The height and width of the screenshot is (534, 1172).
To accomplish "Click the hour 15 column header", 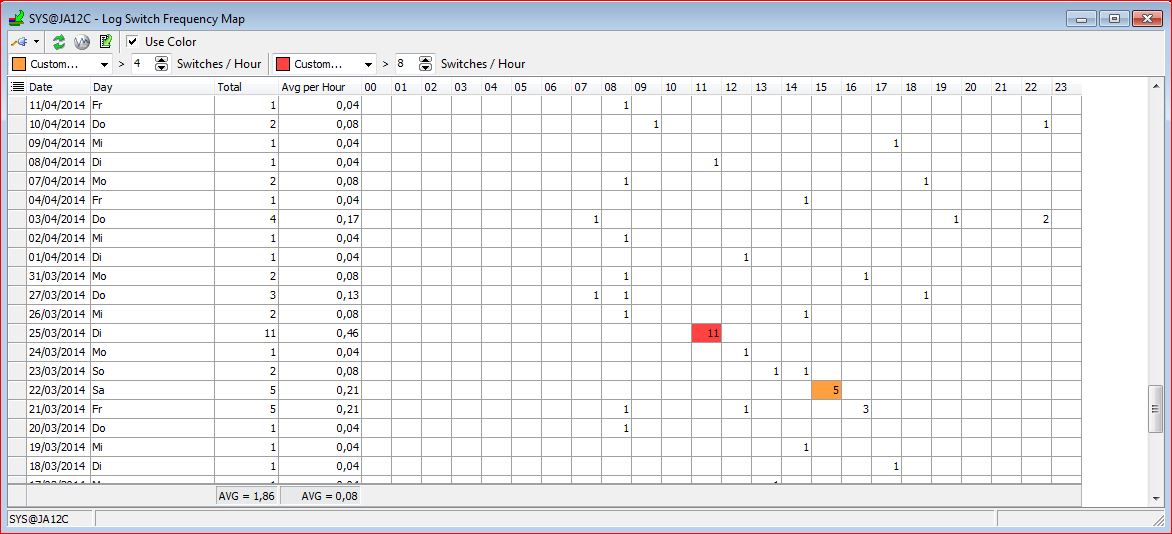I will 826,87.
